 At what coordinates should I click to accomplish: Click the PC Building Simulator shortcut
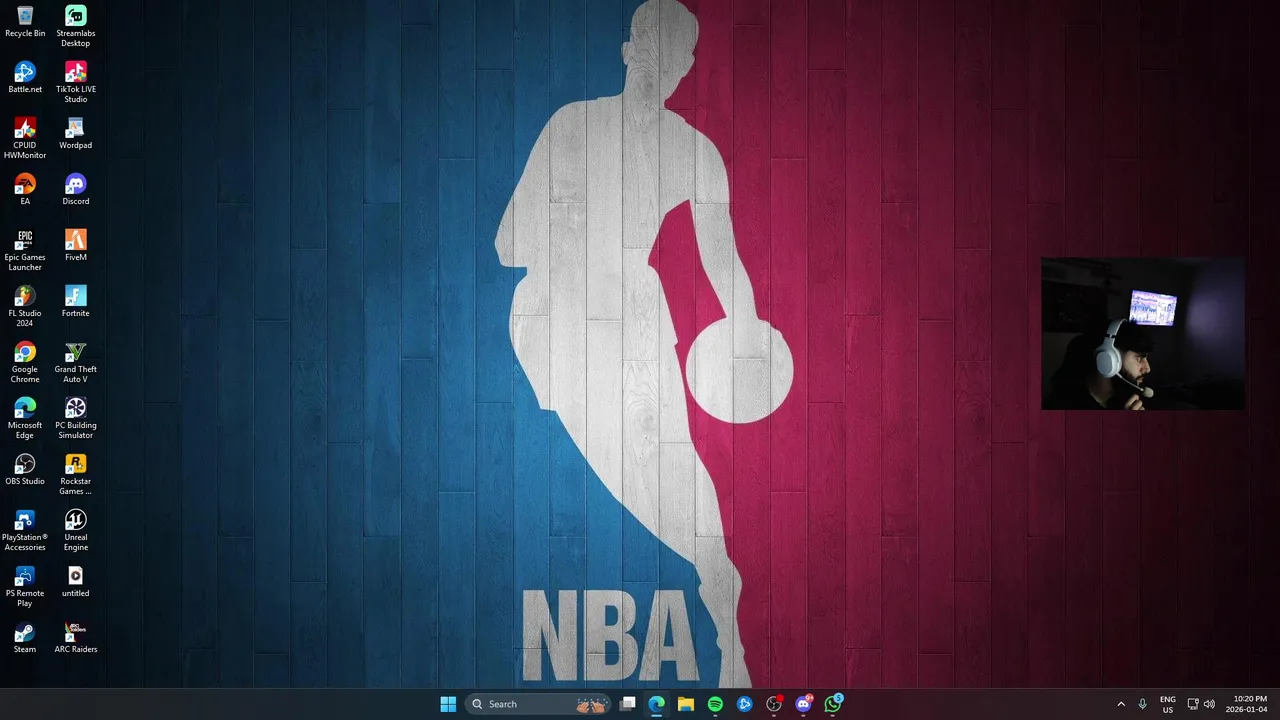[75, 418]
